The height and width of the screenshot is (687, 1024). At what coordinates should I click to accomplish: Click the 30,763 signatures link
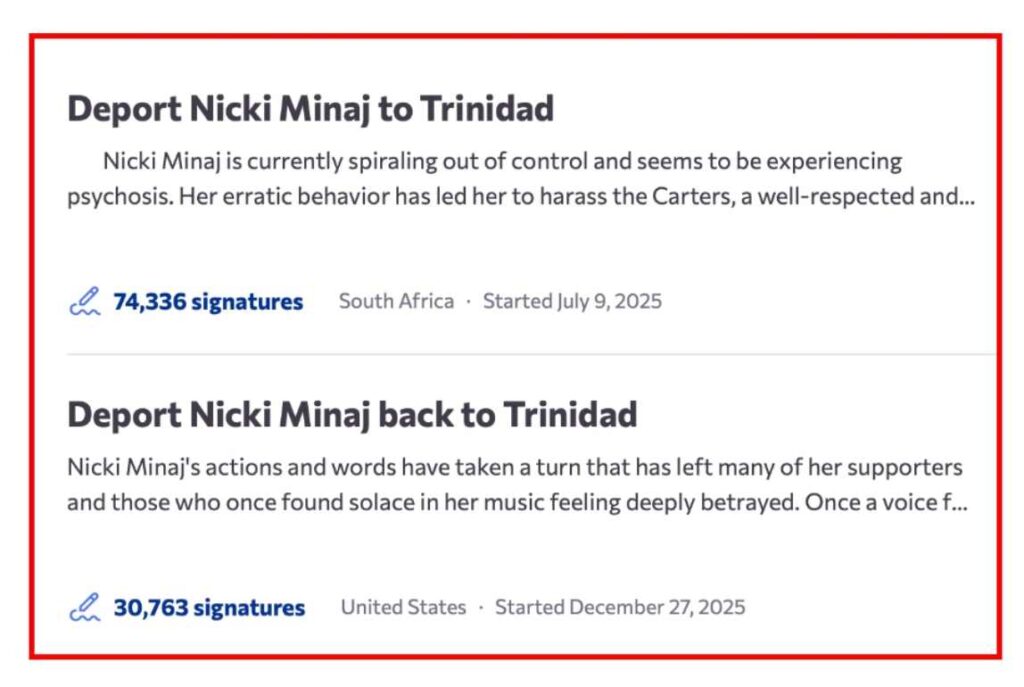(x=208, y=606)
